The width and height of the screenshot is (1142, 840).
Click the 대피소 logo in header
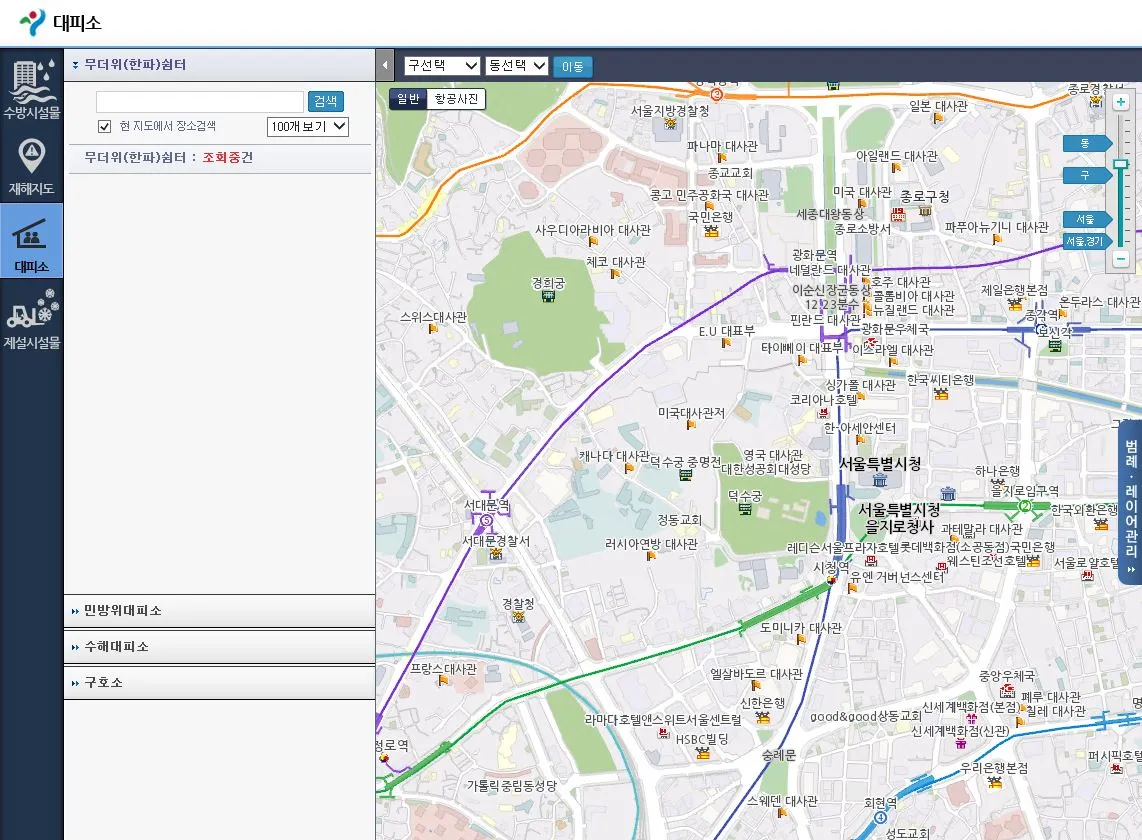60,23
